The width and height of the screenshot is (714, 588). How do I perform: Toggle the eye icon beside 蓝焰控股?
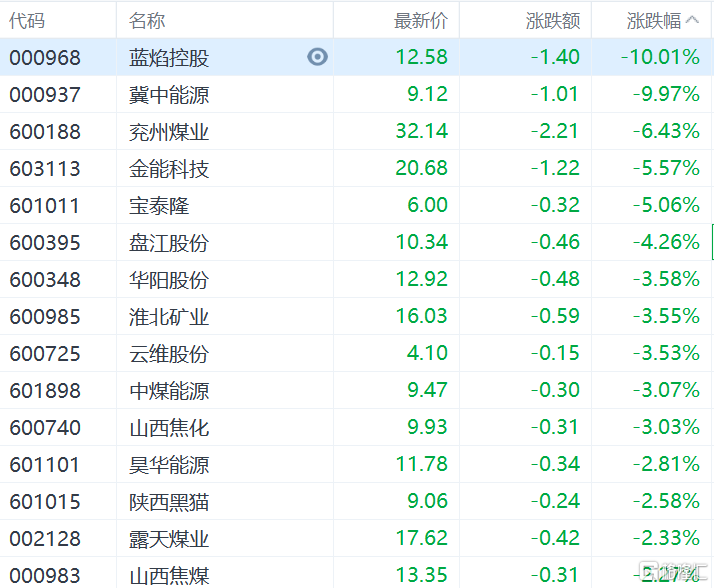coord(317,57)
